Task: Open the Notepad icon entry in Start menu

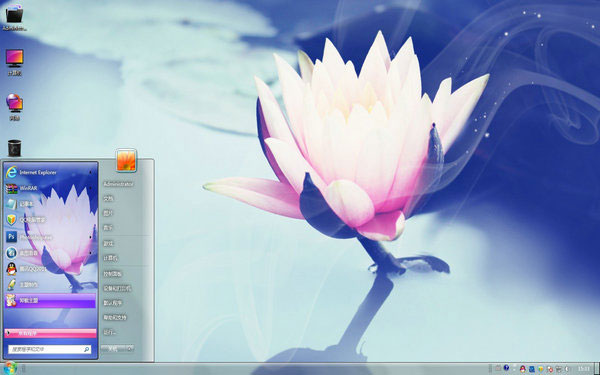Action: click(x=51, y=204)
